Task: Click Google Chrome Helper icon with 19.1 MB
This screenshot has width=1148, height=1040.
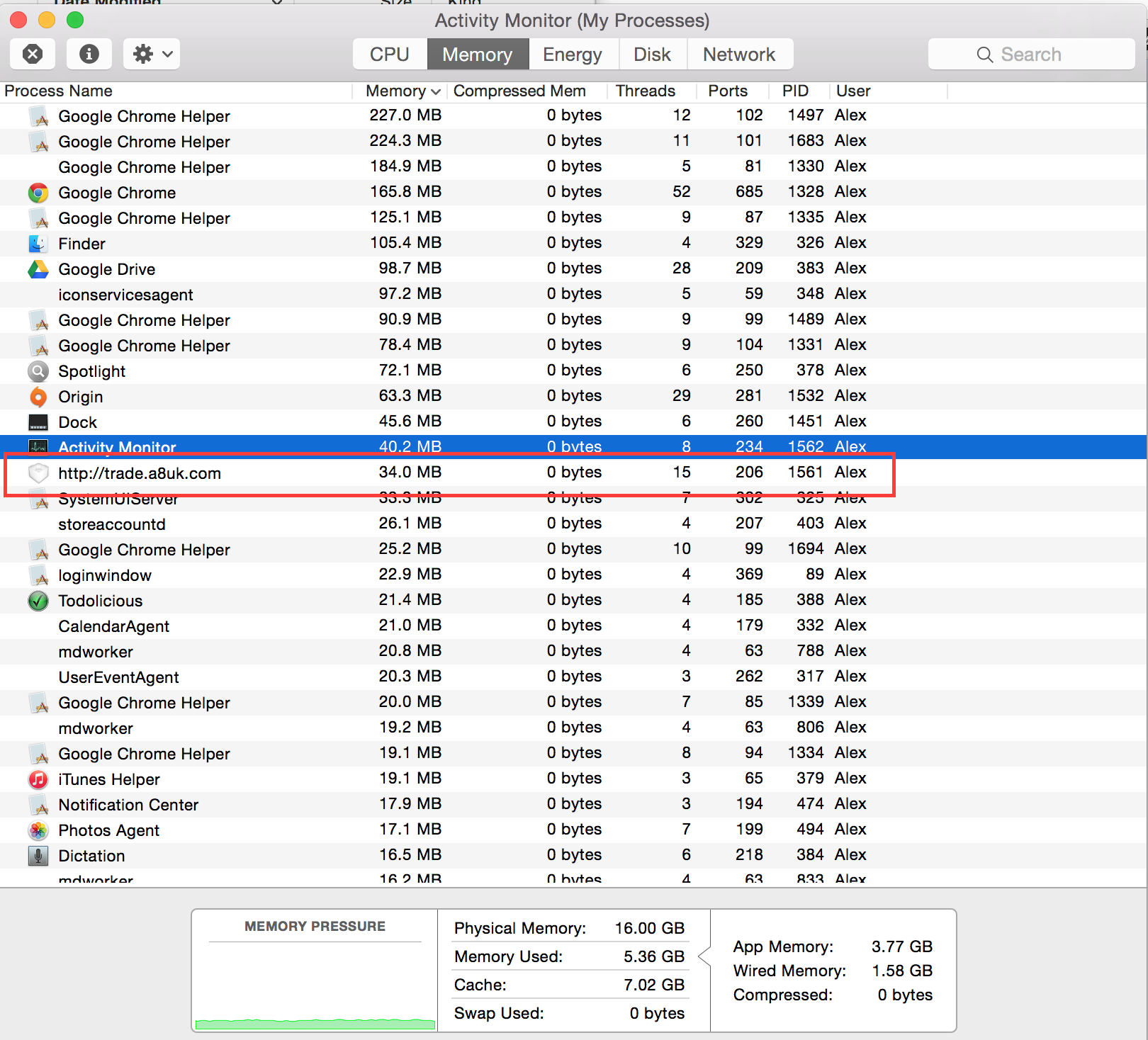Action: point(38,754)
